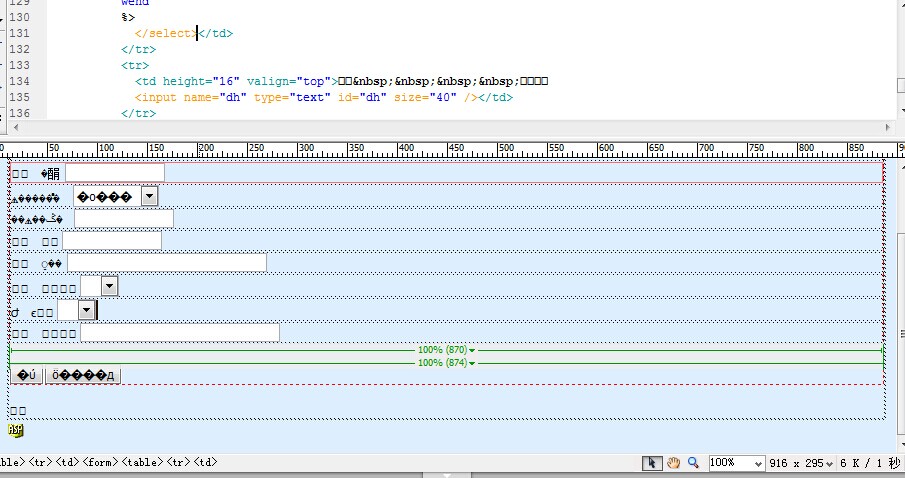
Task: Choose the Zoom magnifier tool
Action: (693, 463)
